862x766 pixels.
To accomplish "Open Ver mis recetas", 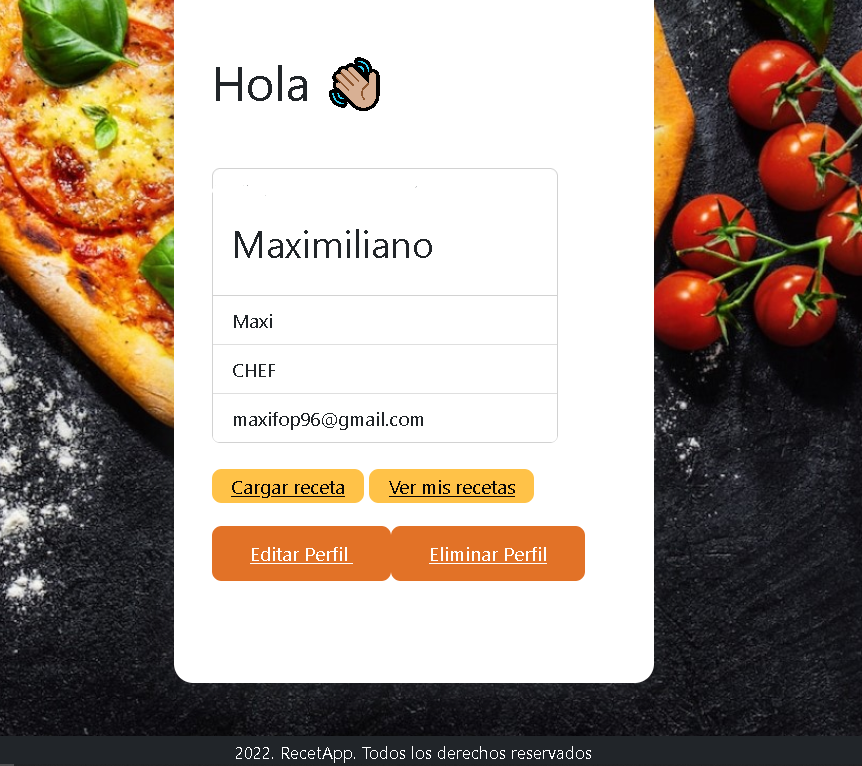I will 451,486.
